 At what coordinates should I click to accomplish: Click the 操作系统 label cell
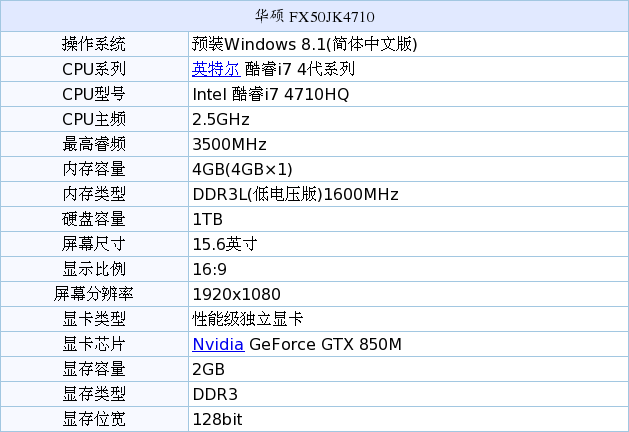tap(94, 44)
